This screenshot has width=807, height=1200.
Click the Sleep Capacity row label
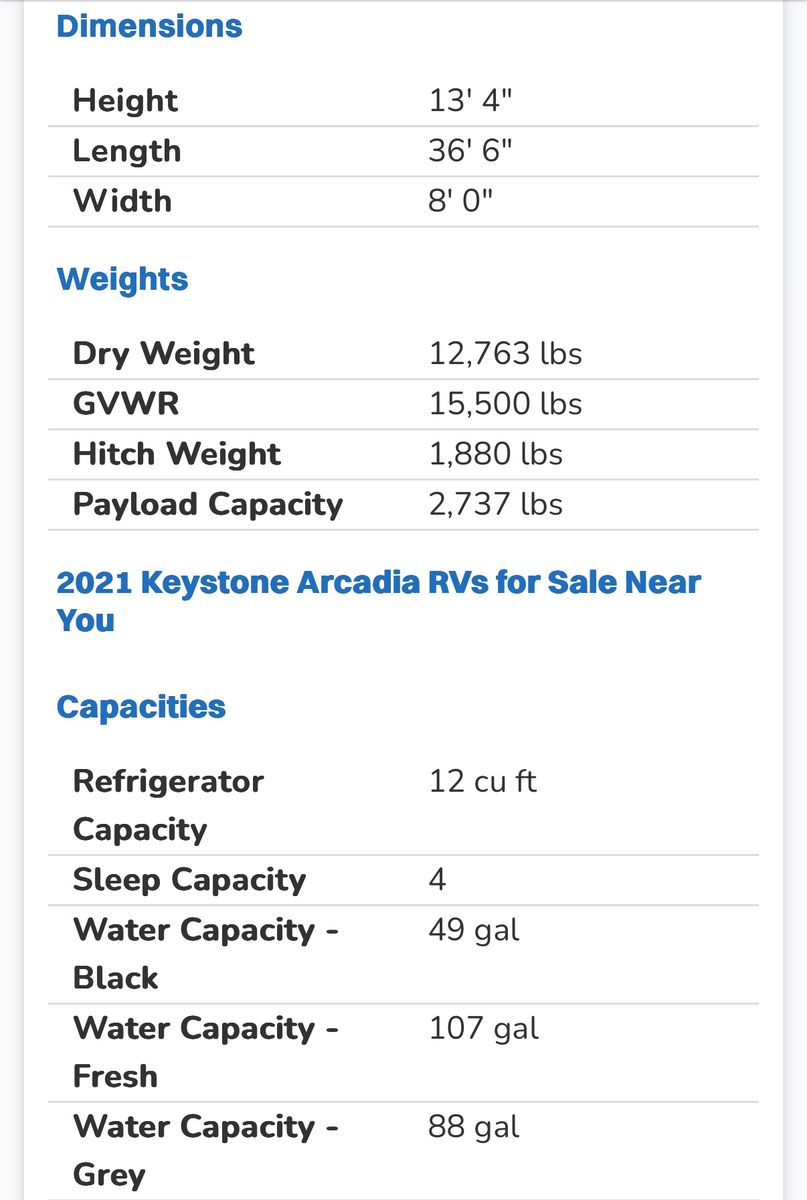click(189, 880)
